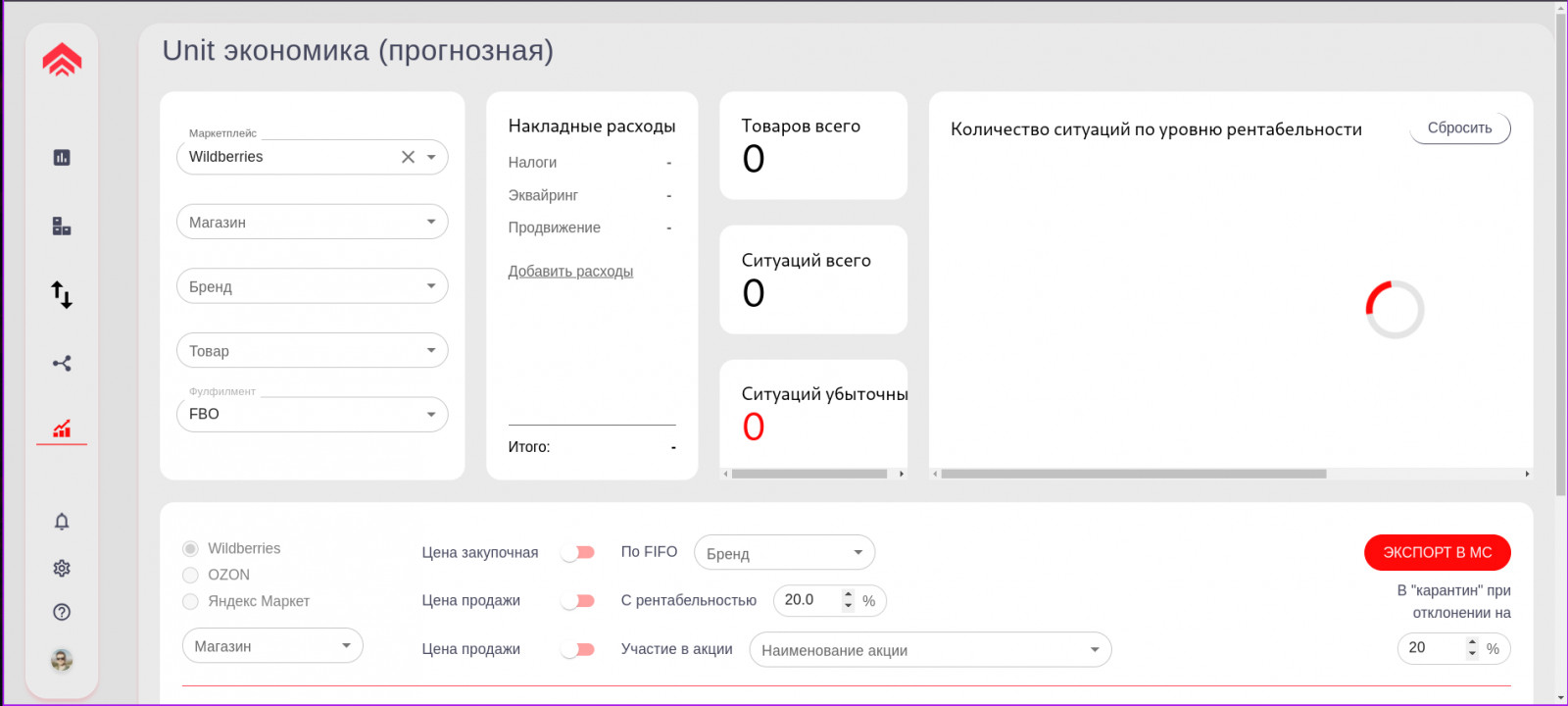Viewport: 1568px width, 706px height.
Task: Decrease the рентабельность 20.0 value with down arrow
Action: 849,606
